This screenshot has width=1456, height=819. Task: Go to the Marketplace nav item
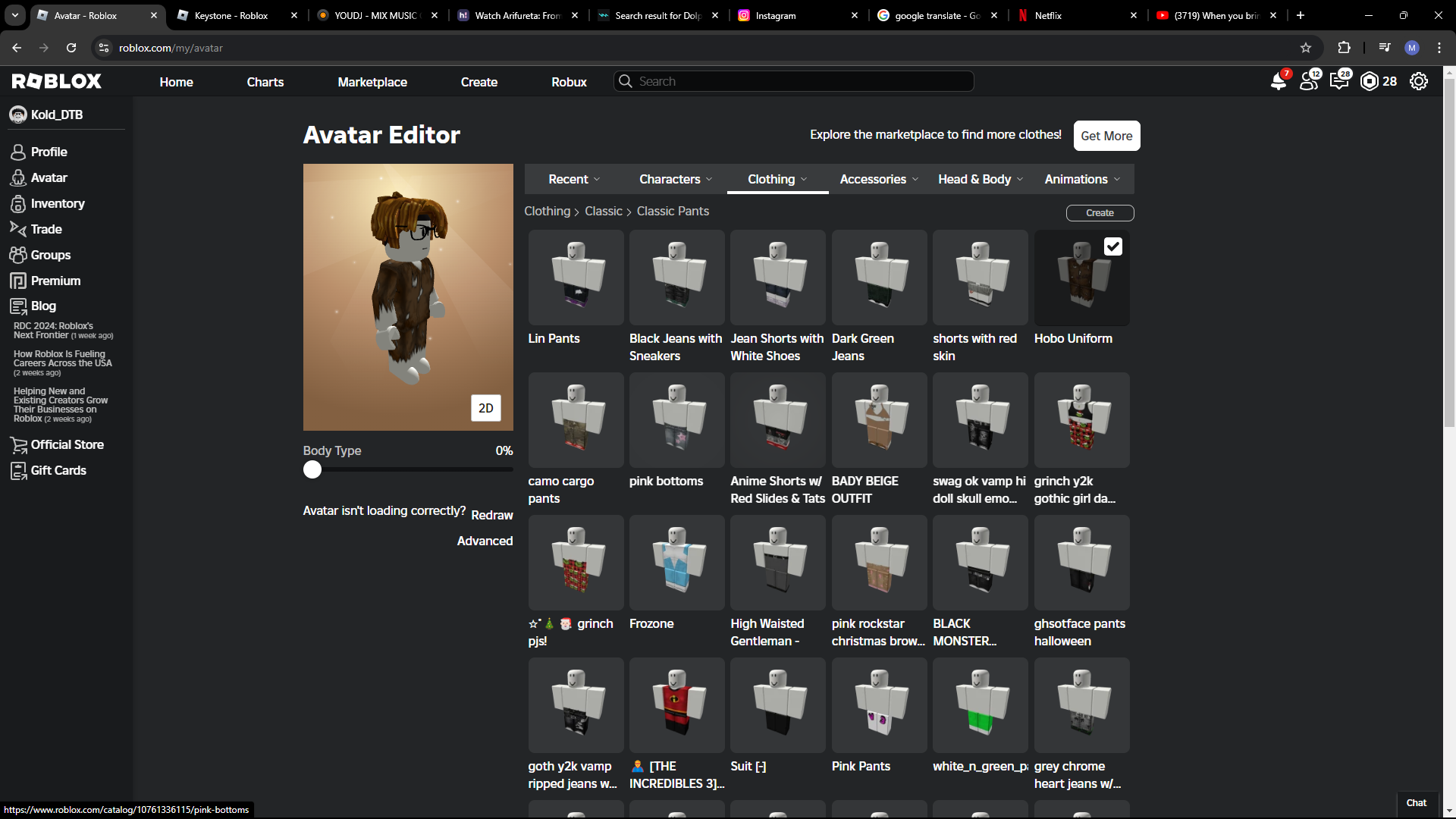(x=372, y=82)
